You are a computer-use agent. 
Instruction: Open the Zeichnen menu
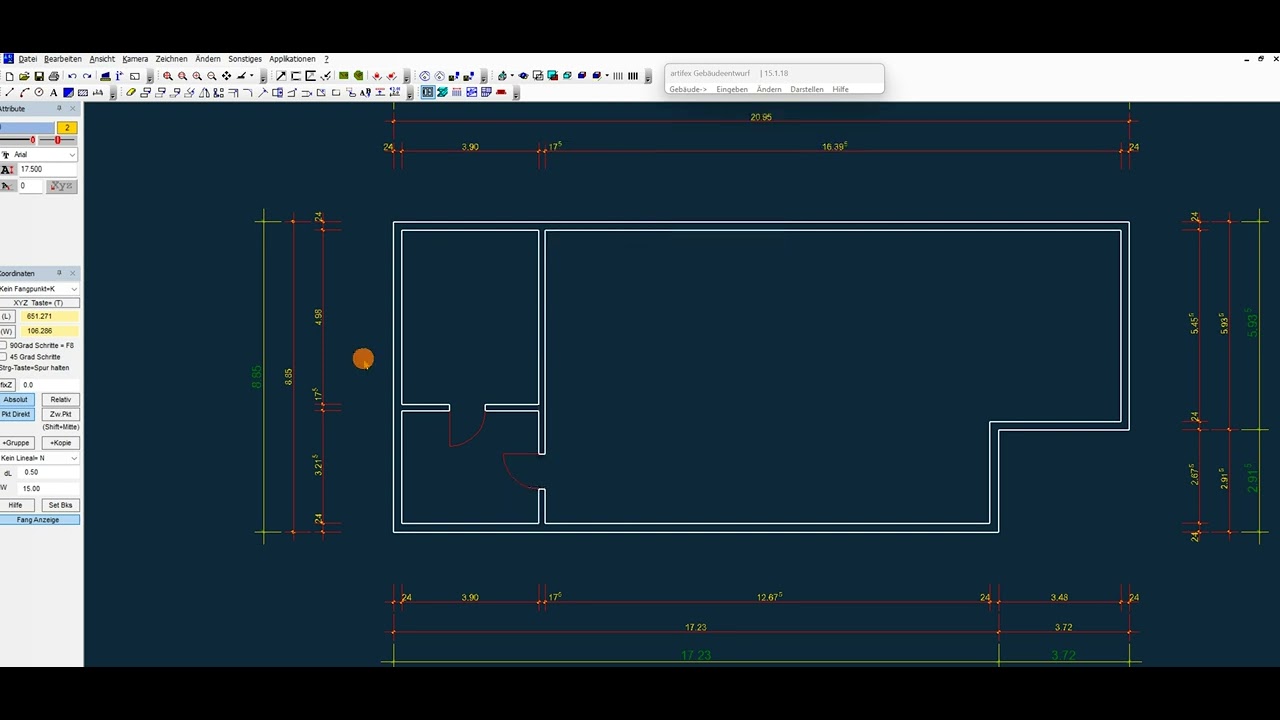coord(171,59)
